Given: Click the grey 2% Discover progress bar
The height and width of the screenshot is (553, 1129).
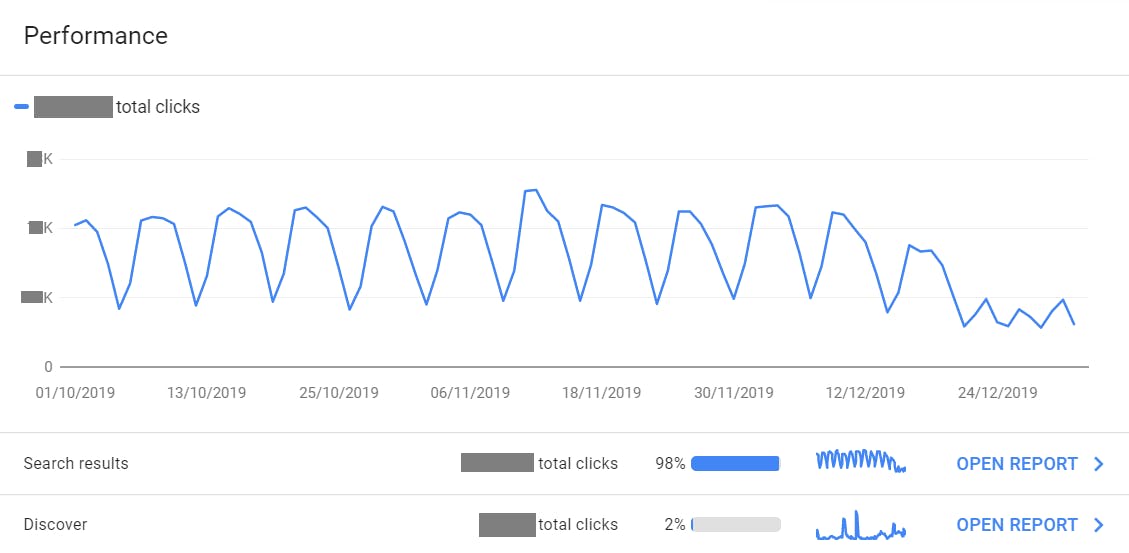Looking at the screenshot, I should [736, 525].
